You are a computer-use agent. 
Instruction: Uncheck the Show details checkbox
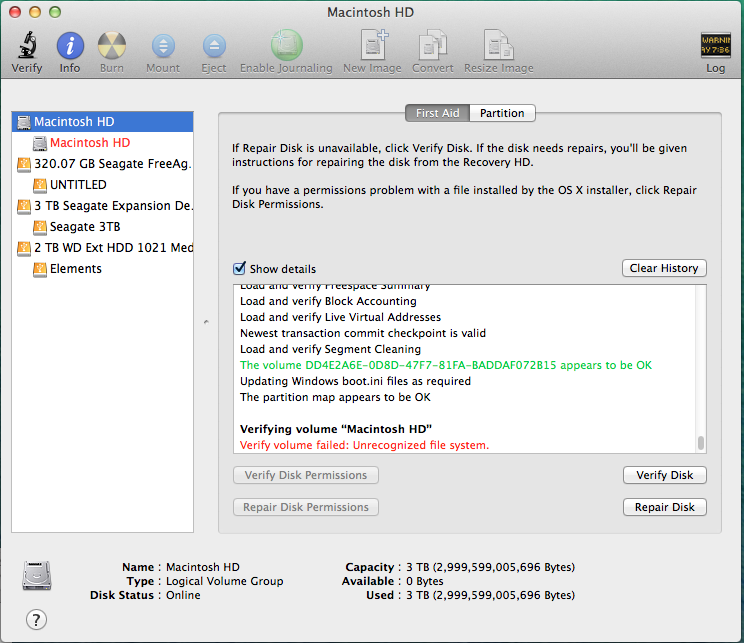point(239,269)
